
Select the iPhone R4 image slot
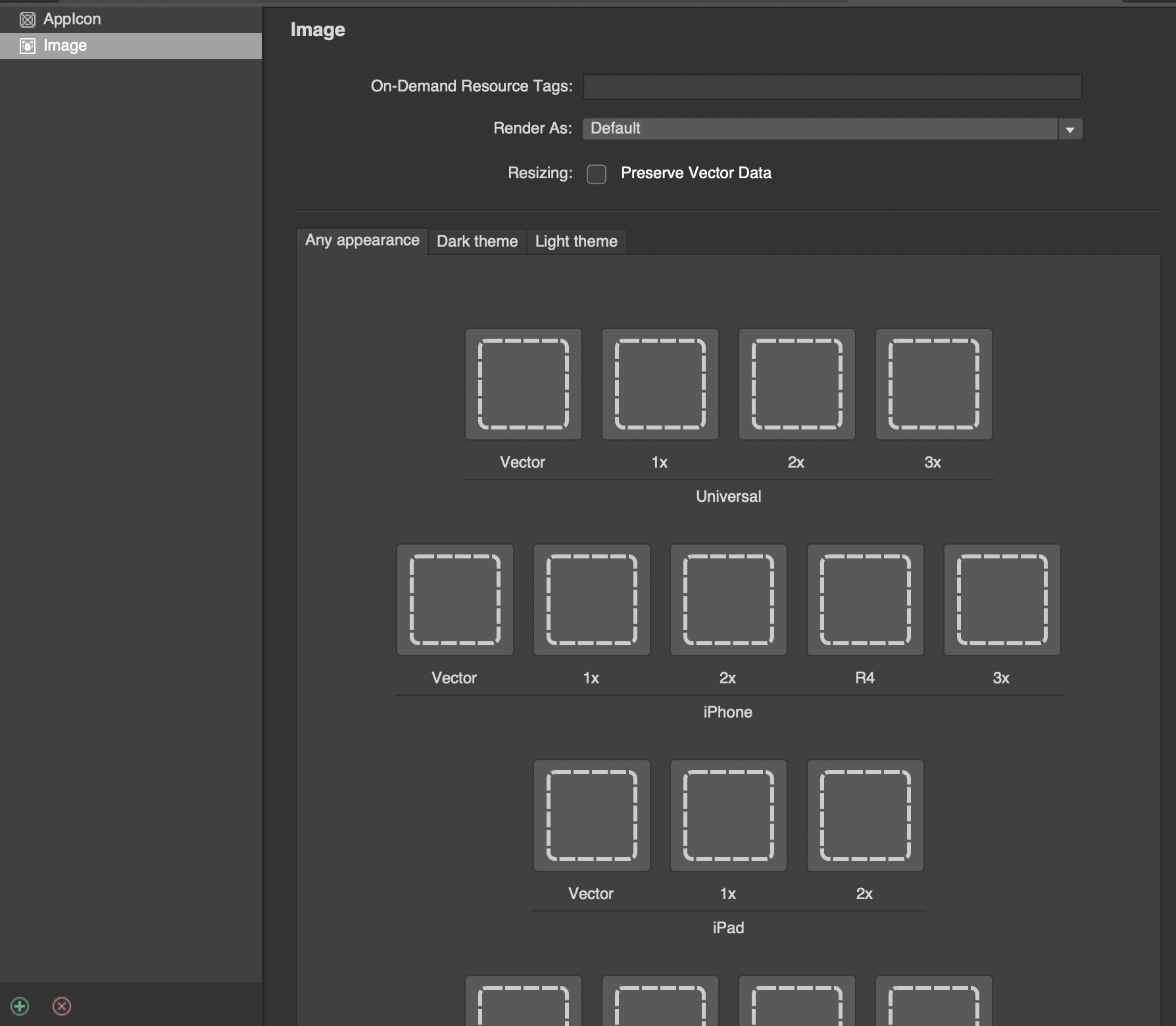click(x=866, y=600)
